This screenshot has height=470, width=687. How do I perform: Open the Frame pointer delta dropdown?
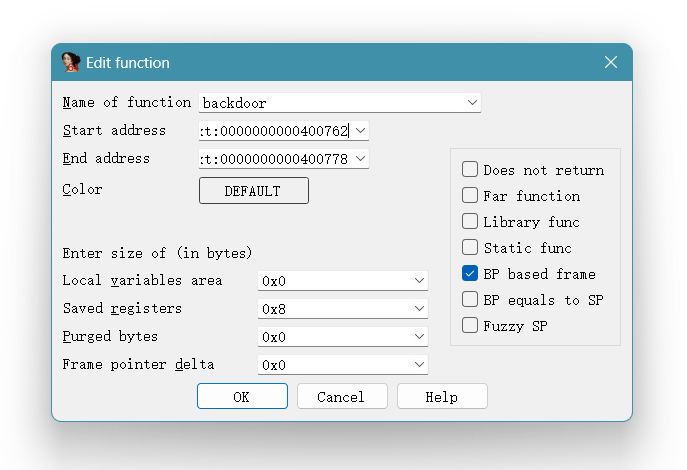[419, 366]
